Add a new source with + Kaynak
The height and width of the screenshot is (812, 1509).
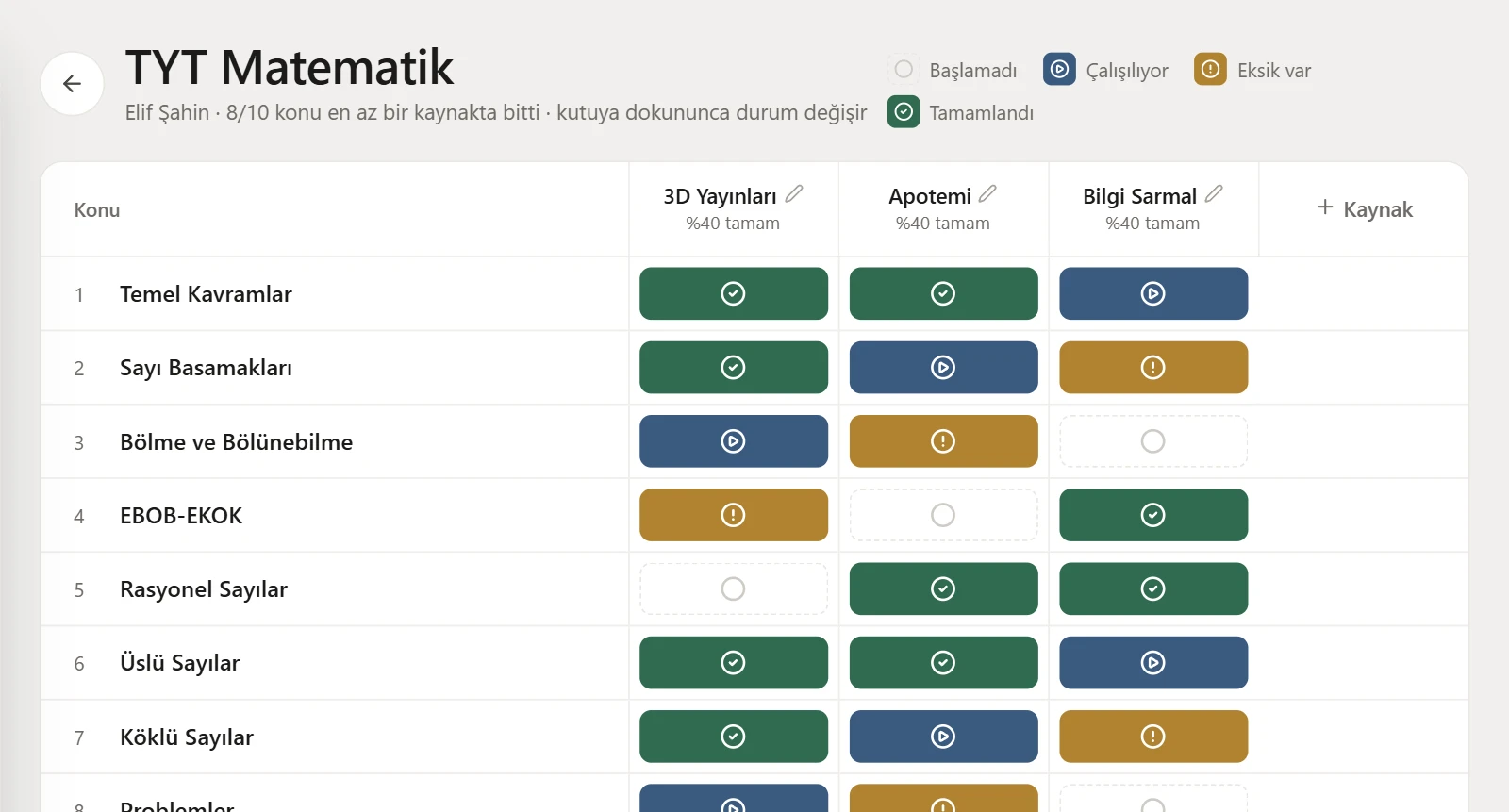[x=1364, y=208]
